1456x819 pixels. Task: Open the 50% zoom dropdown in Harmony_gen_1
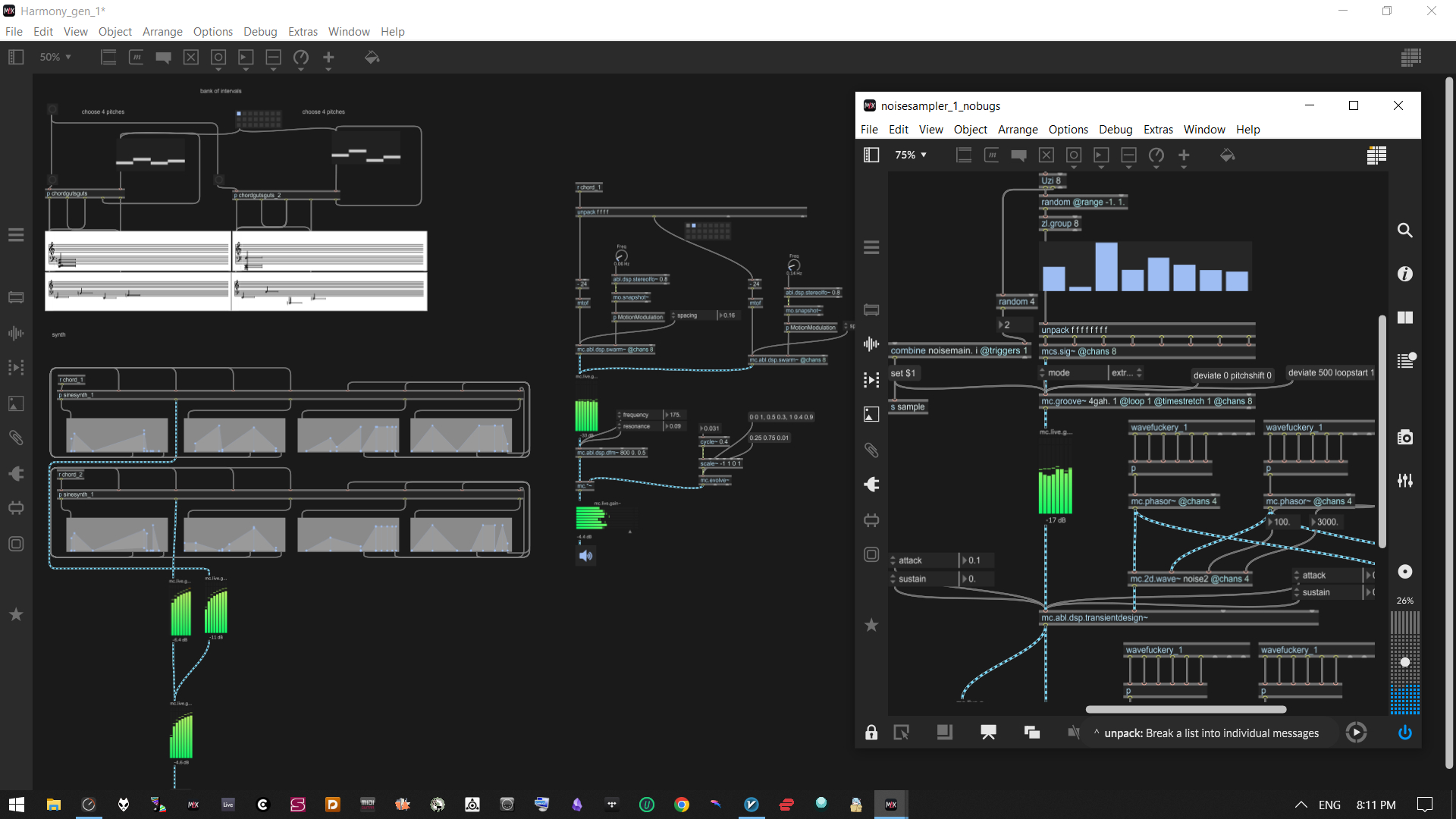tap(55, 57)
